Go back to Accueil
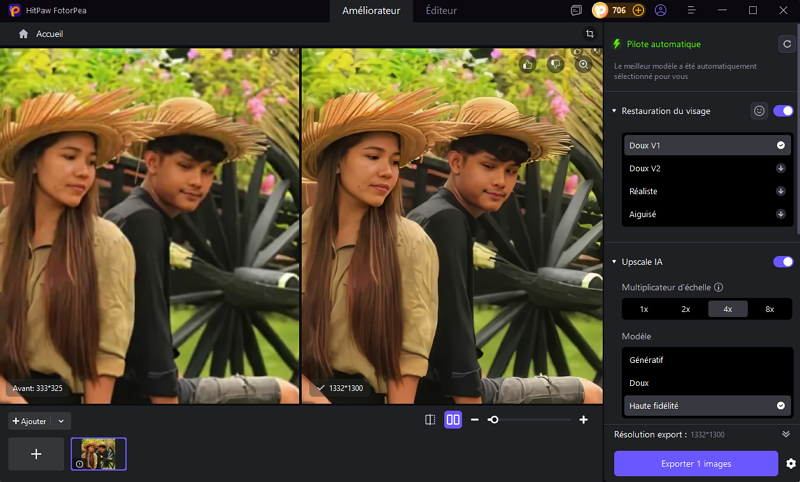 (40, 34)
